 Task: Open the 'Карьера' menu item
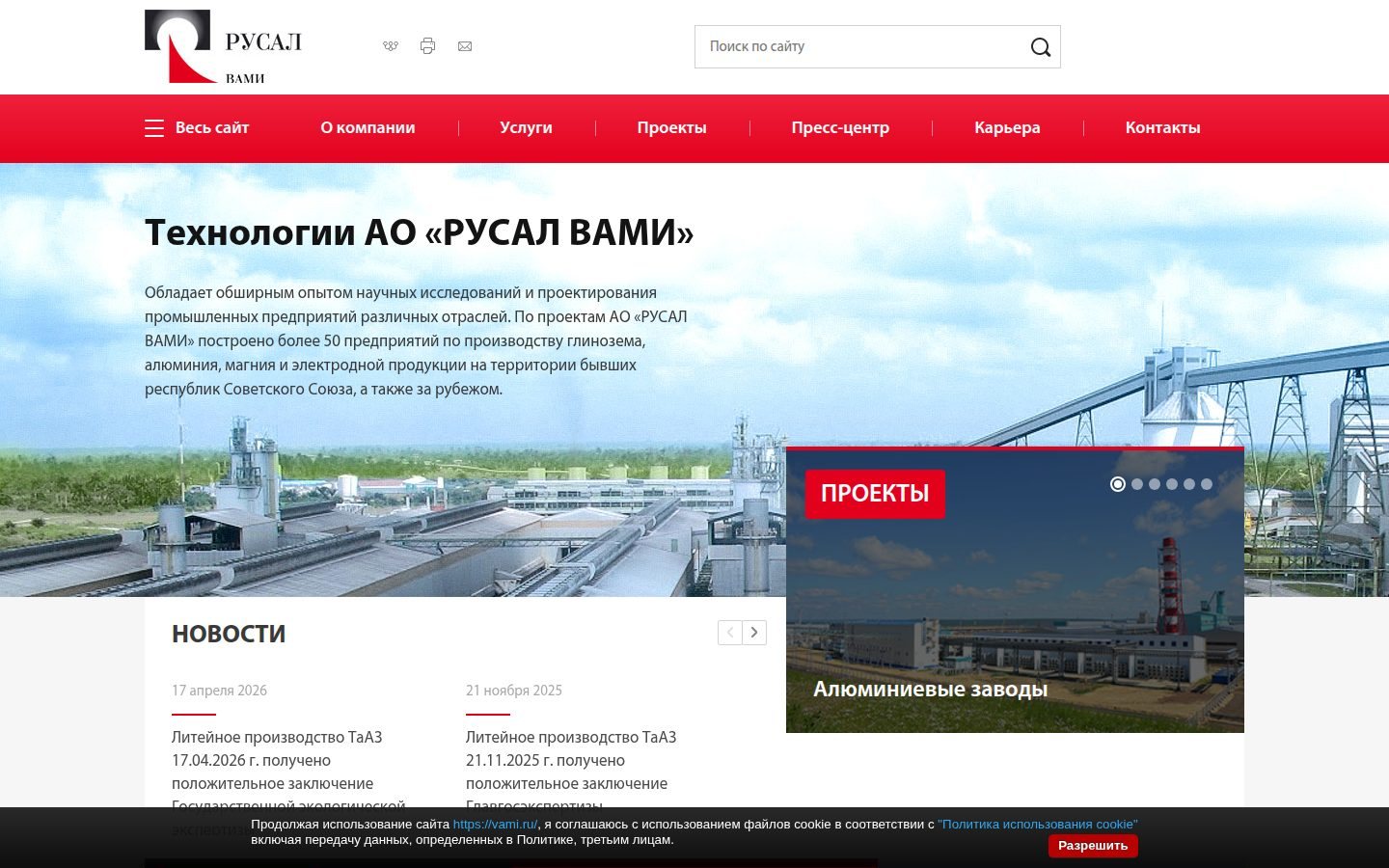coord(1007,128)
